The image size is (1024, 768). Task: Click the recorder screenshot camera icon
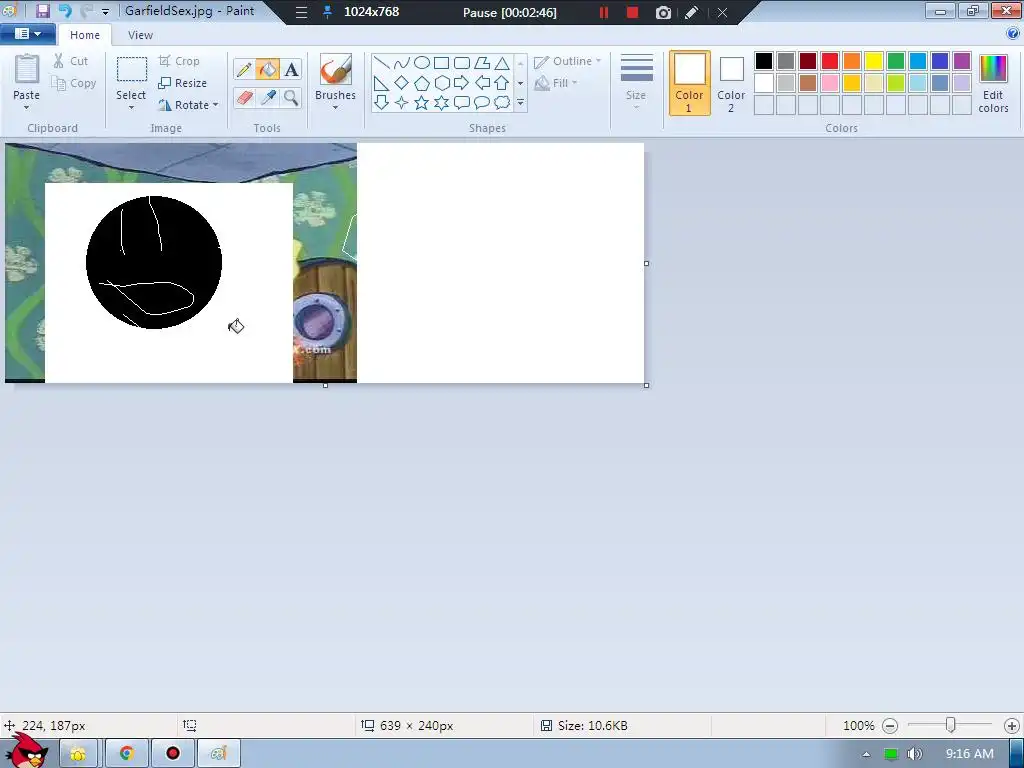(x=663, y=12)
